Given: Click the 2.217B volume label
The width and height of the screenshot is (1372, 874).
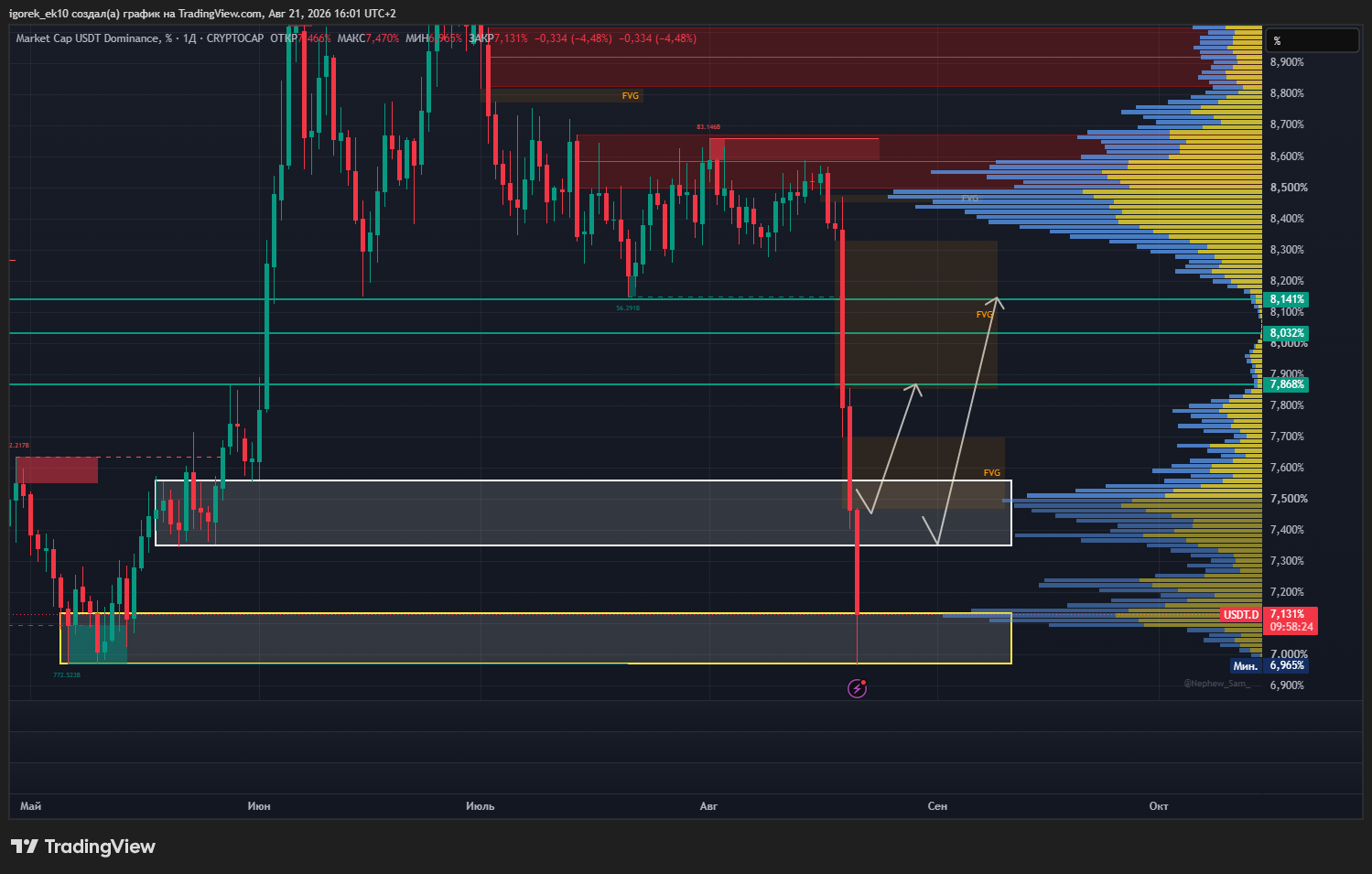Looking at the screenshot, I should 19,445.
